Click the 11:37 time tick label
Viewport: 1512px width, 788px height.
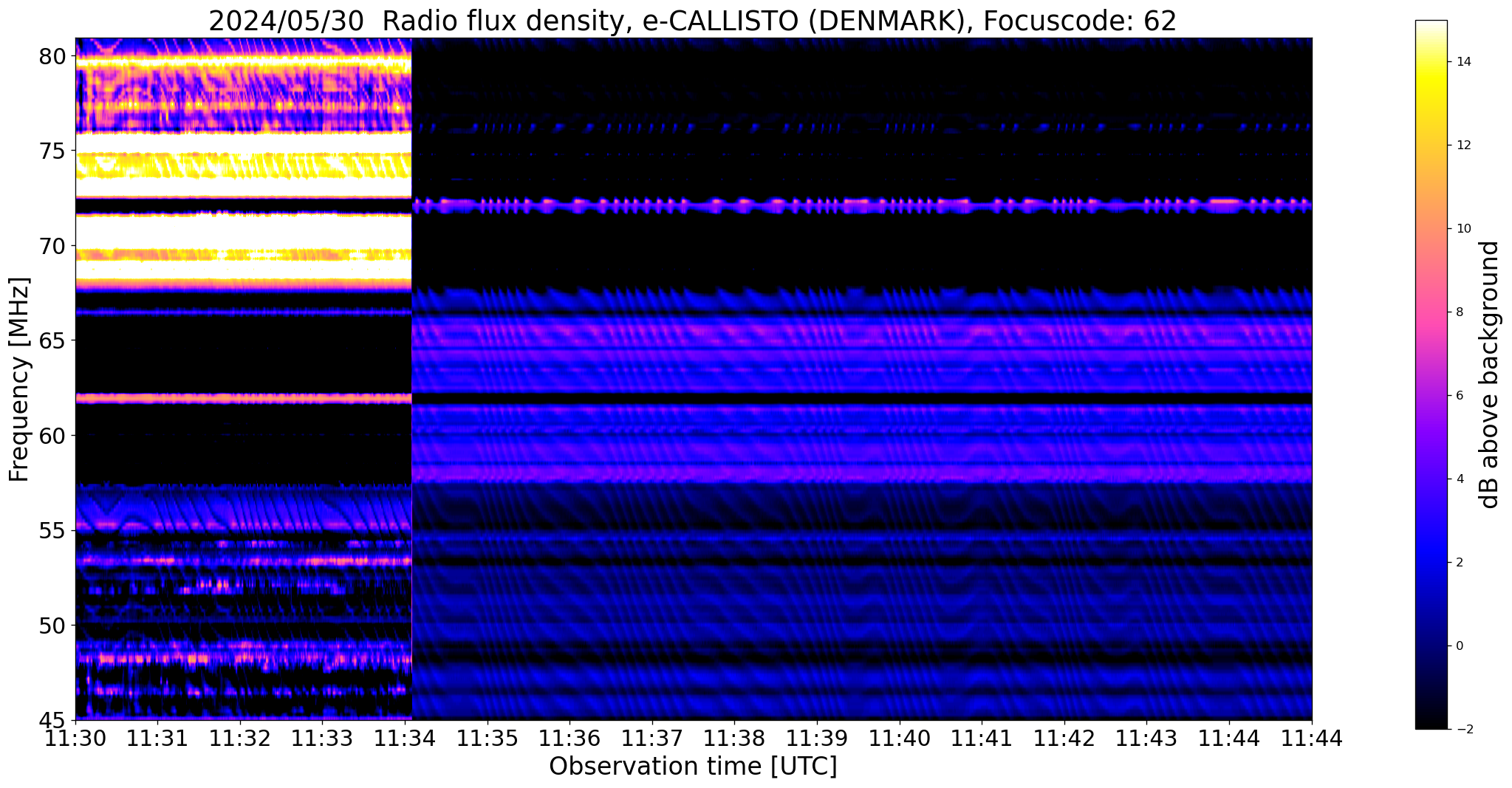point(652,739)
